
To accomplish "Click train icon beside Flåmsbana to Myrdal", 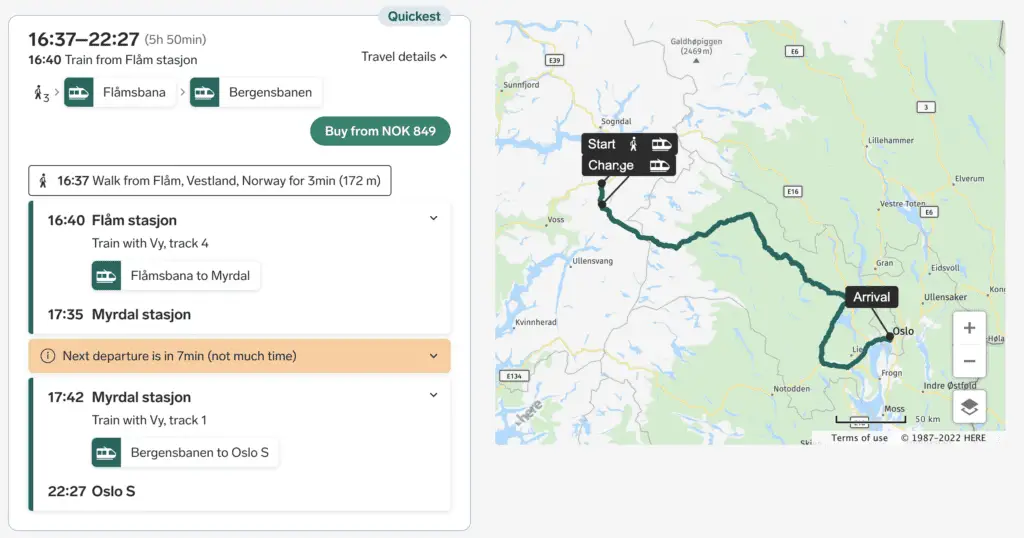I will pos(106,276).
